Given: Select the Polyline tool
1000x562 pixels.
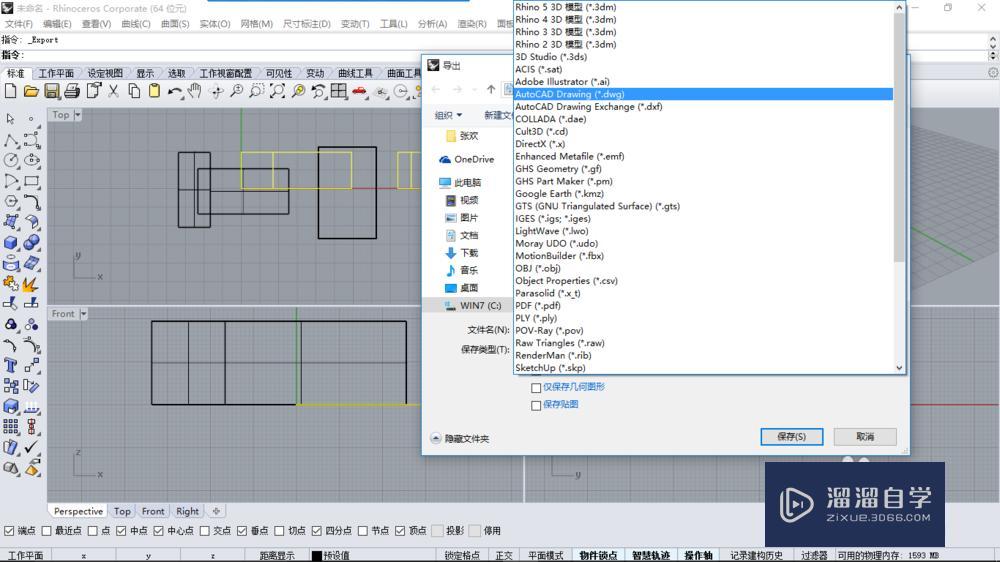Looking at the screenshot, I should coord(10,140).
